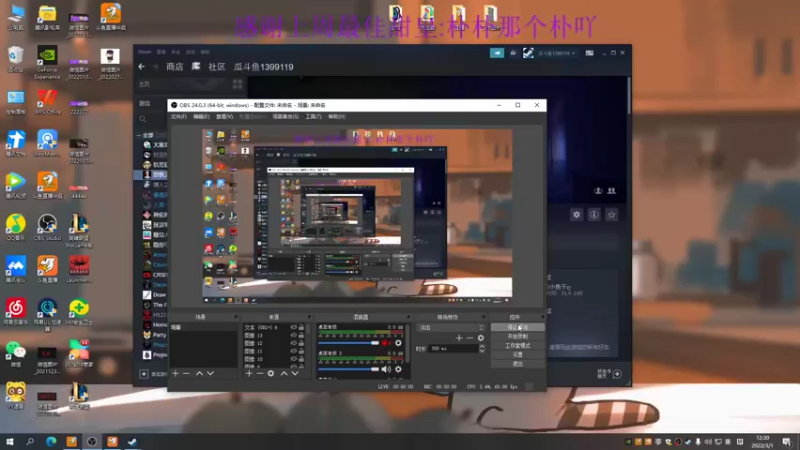Switch Steam to big picture mode icon
This screenshot has height=450, width=800.
point(589,53)
